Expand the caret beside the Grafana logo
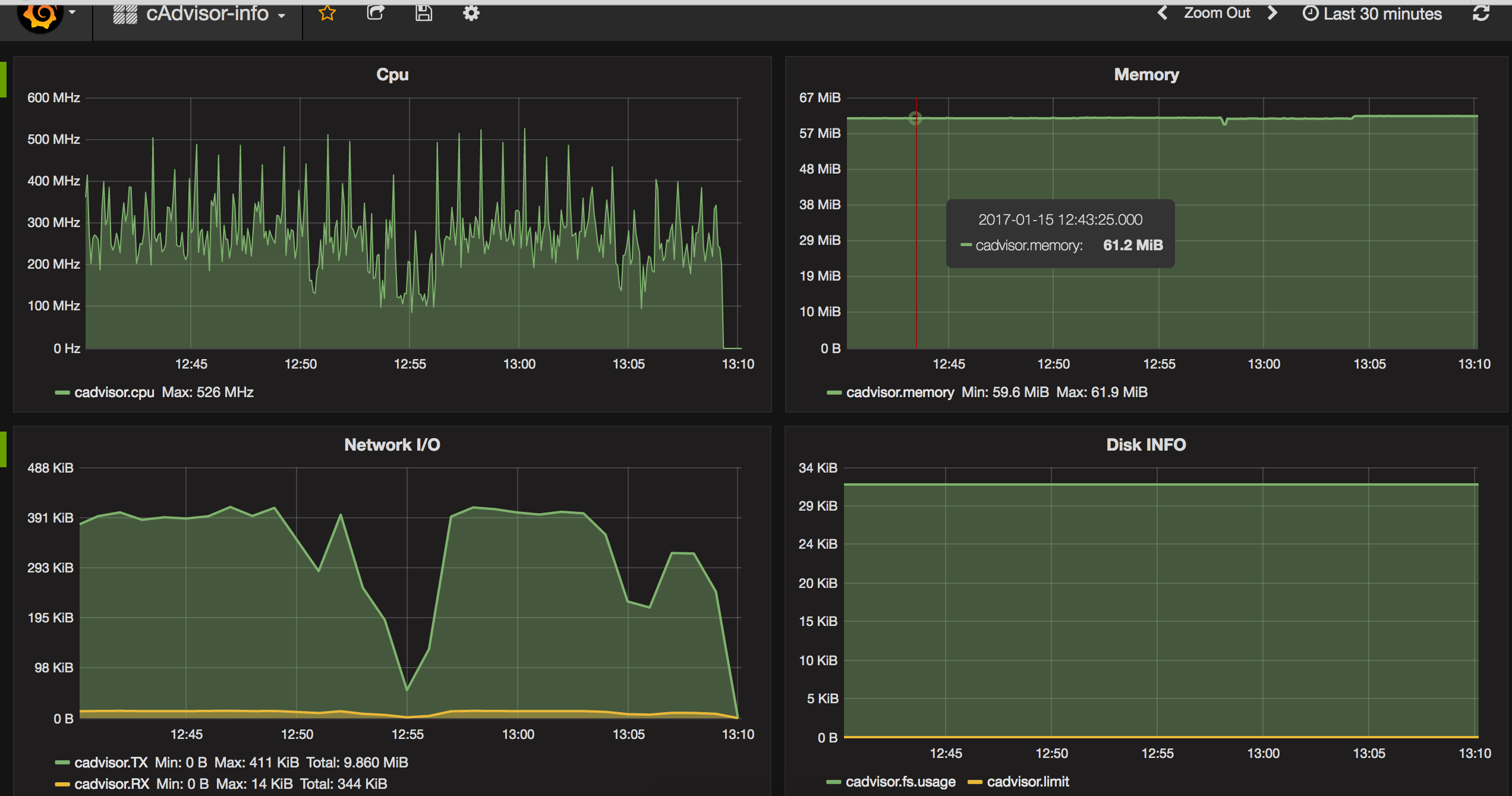 click(72, 12)
